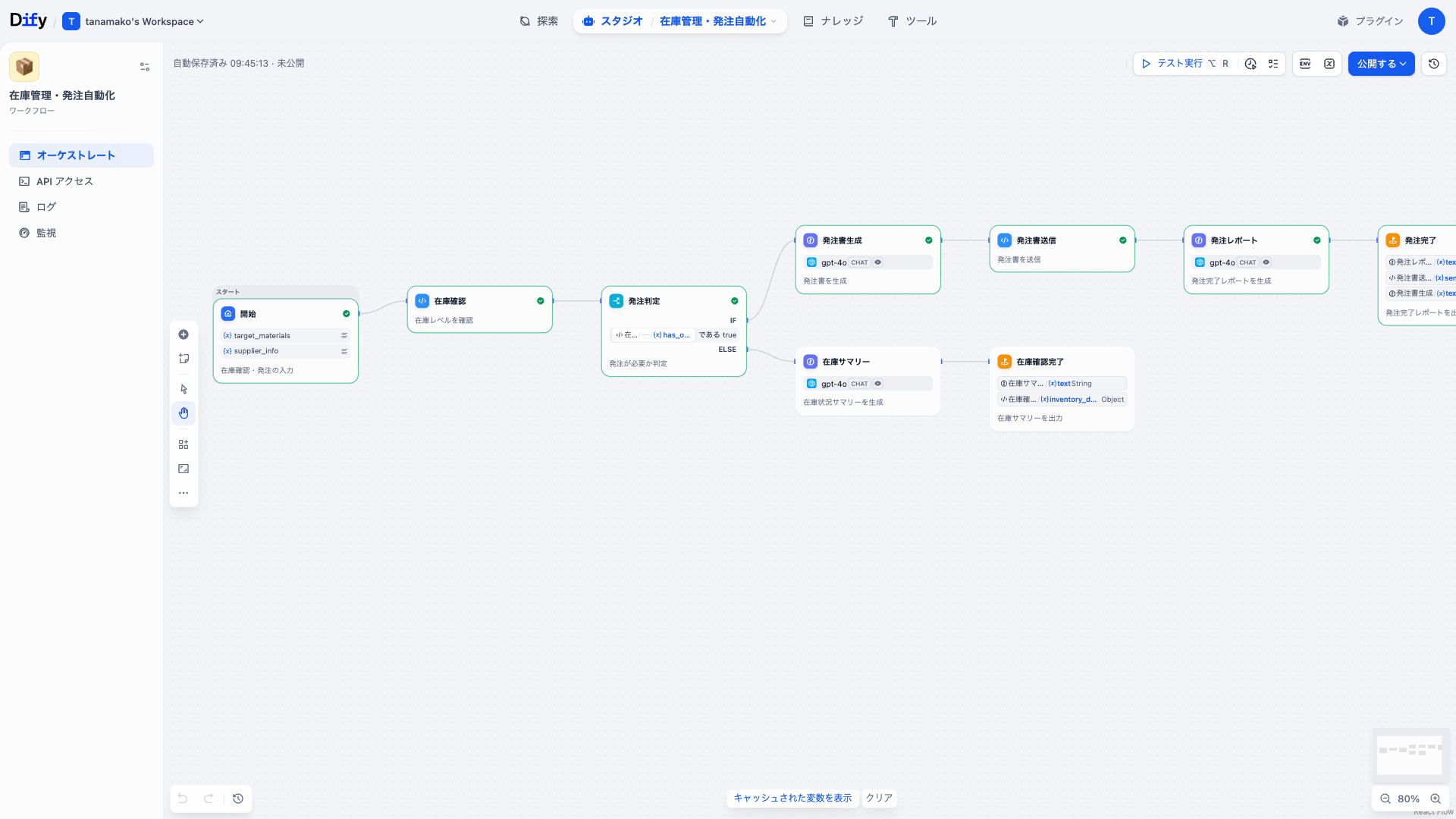Click キャッシュされた変数を表示 at the bottom
Image resolution: width=1456 pixels, height=819 pixels.
pyautogui.click(x=792, y=798)
